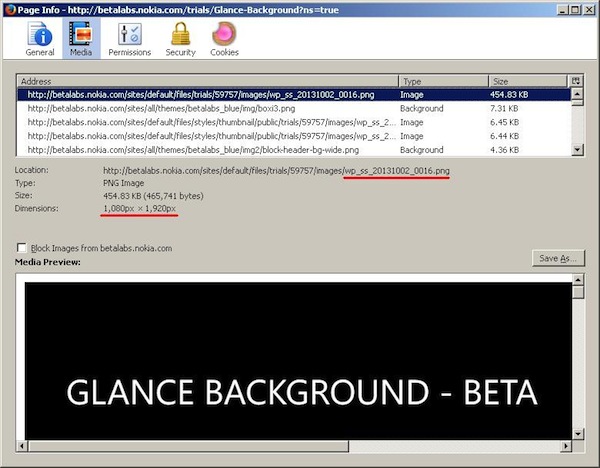Maximize the Page Info window
Screen dimensions: 600x468
[575, 10]
